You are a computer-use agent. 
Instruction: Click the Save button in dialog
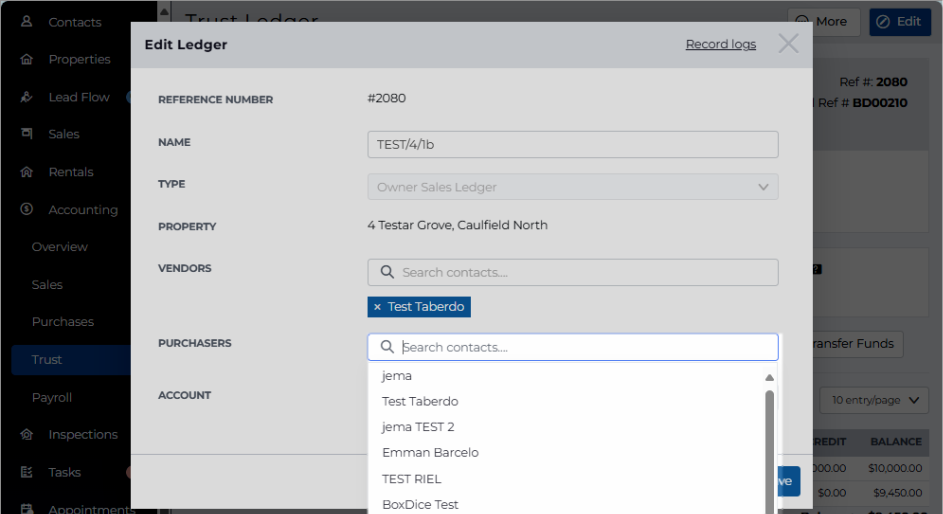coord(788,481)
